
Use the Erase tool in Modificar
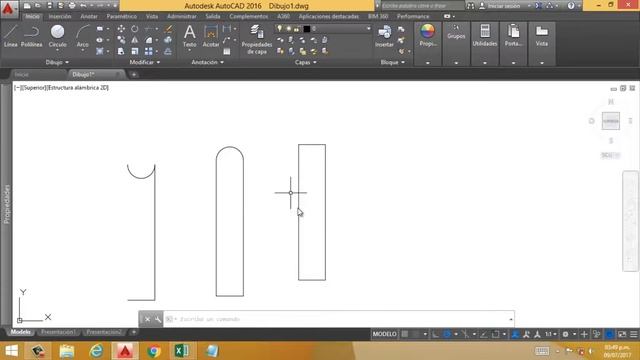click(168, 29)
